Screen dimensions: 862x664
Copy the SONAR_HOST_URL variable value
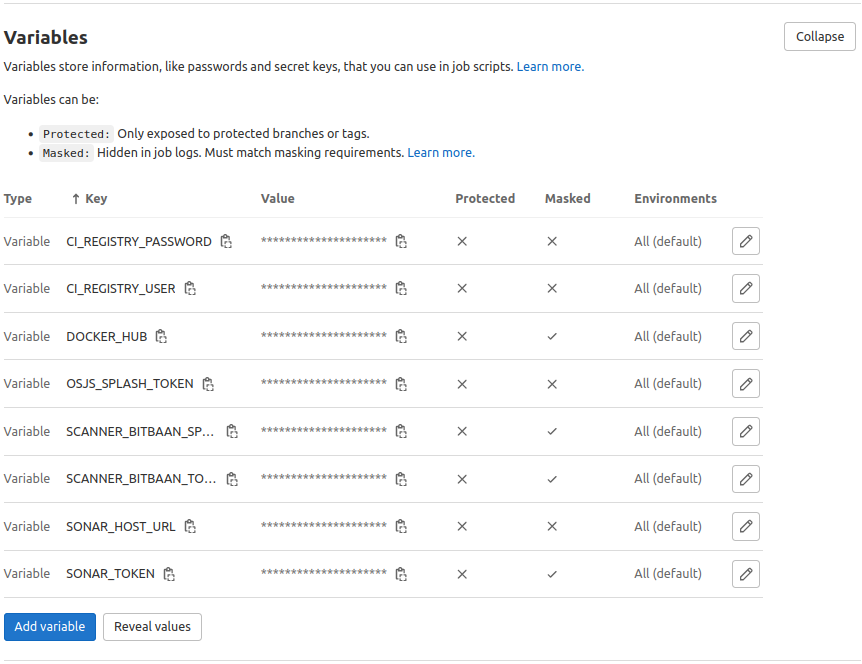[x=401, y=526]
